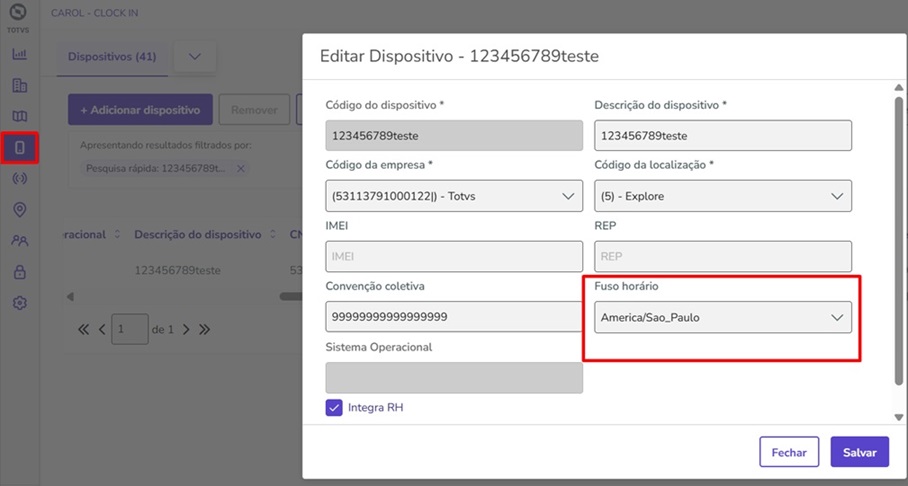
Task: Toggle the Integra RH checkbox
Action: pos(334,408)
